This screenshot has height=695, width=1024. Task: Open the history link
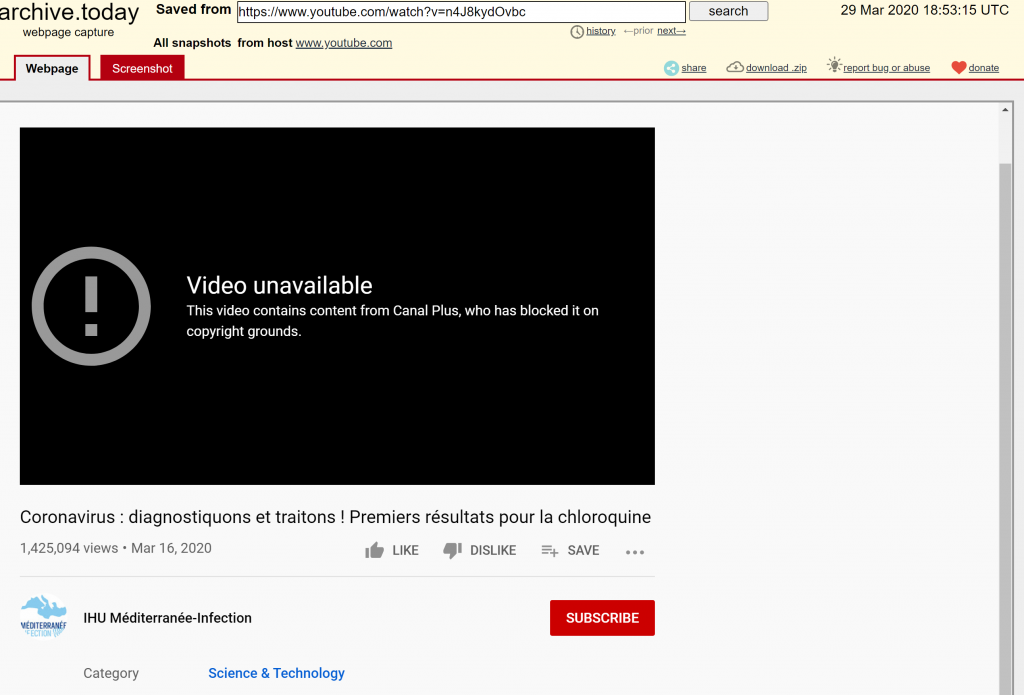tap(601, 31)
